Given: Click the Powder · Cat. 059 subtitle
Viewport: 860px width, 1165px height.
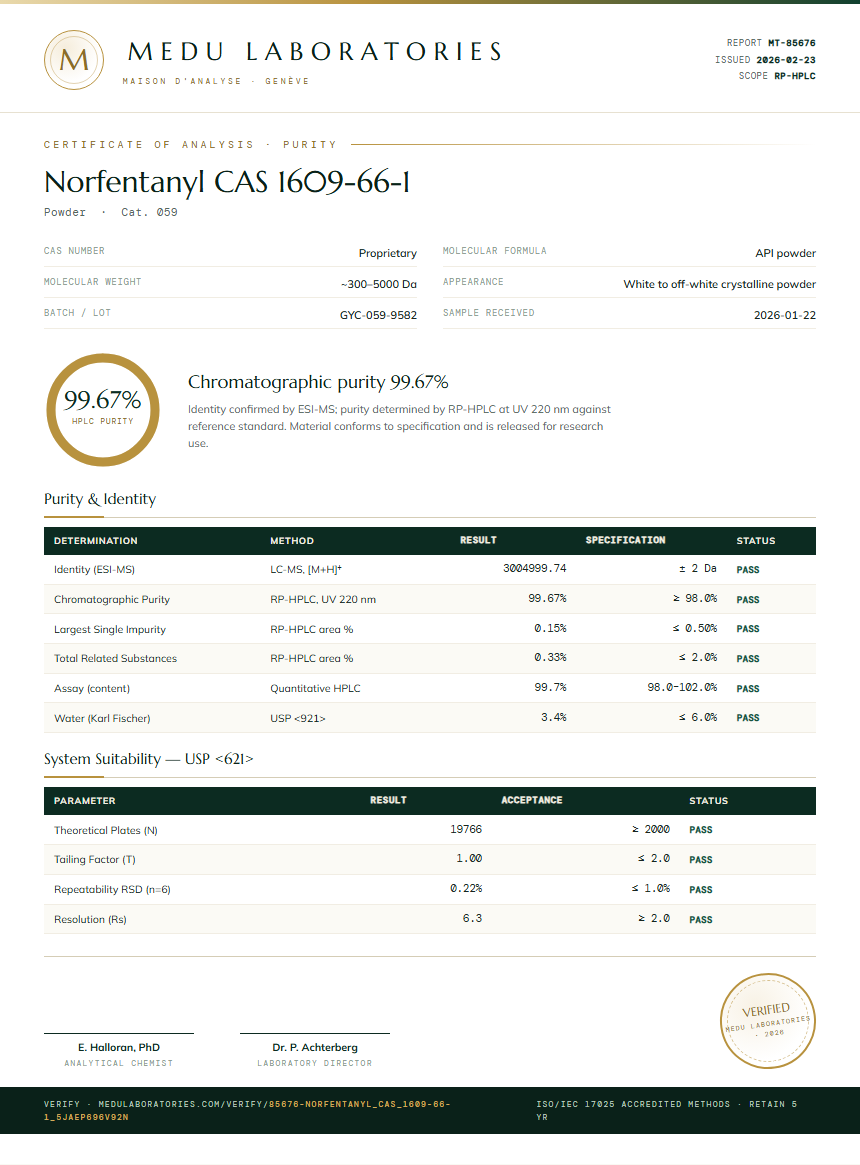Looking at the screenshot, I should pyautogui.click(x=111, y=212).
